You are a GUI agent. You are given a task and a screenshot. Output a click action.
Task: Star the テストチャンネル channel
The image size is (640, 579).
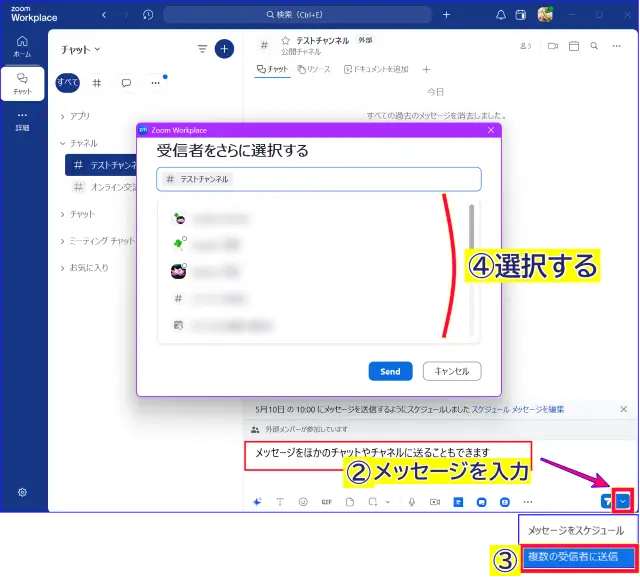[x=285, y=40]
